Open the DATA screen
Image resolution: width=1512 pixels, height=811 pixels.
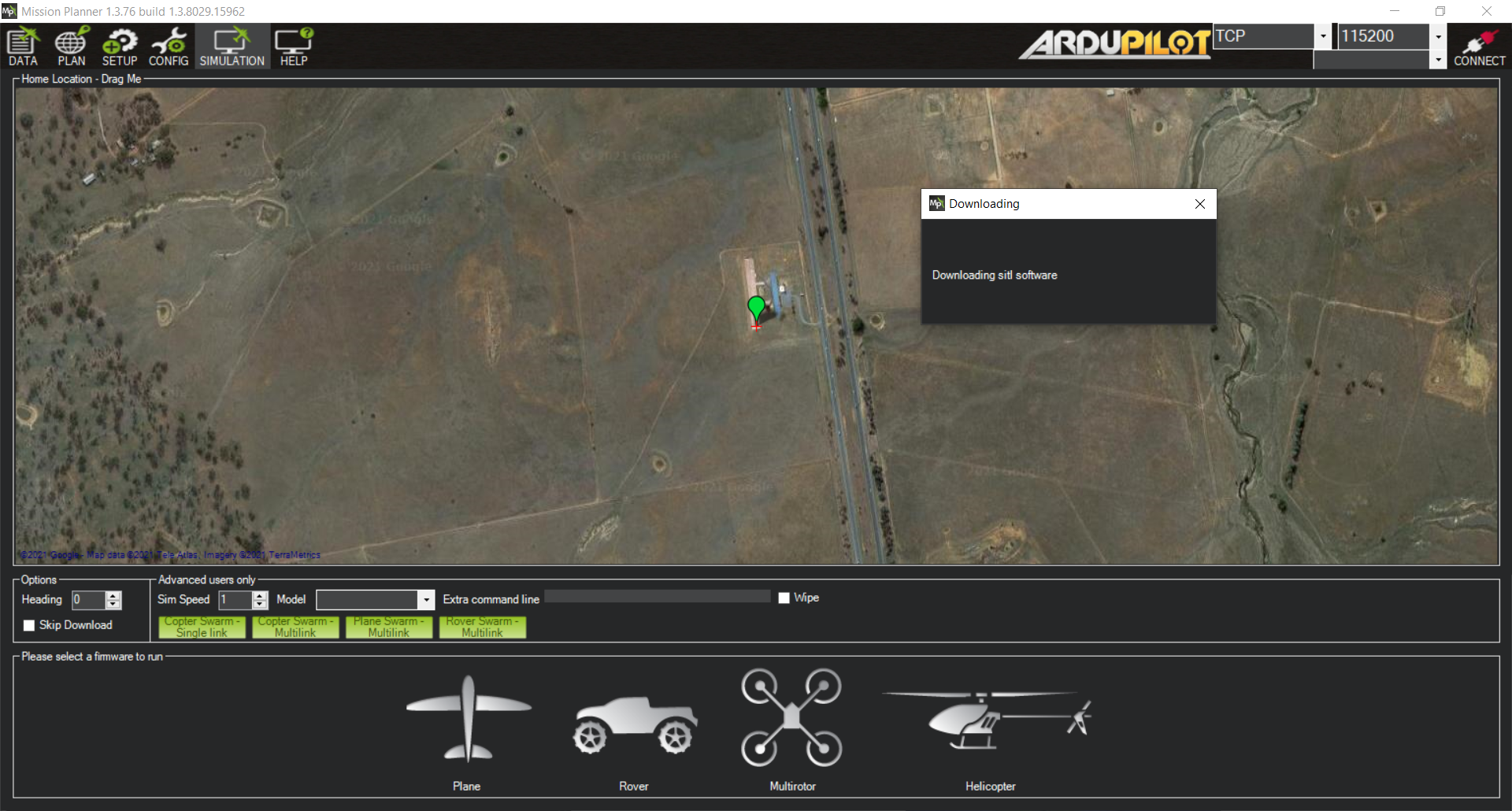point(21,46)
